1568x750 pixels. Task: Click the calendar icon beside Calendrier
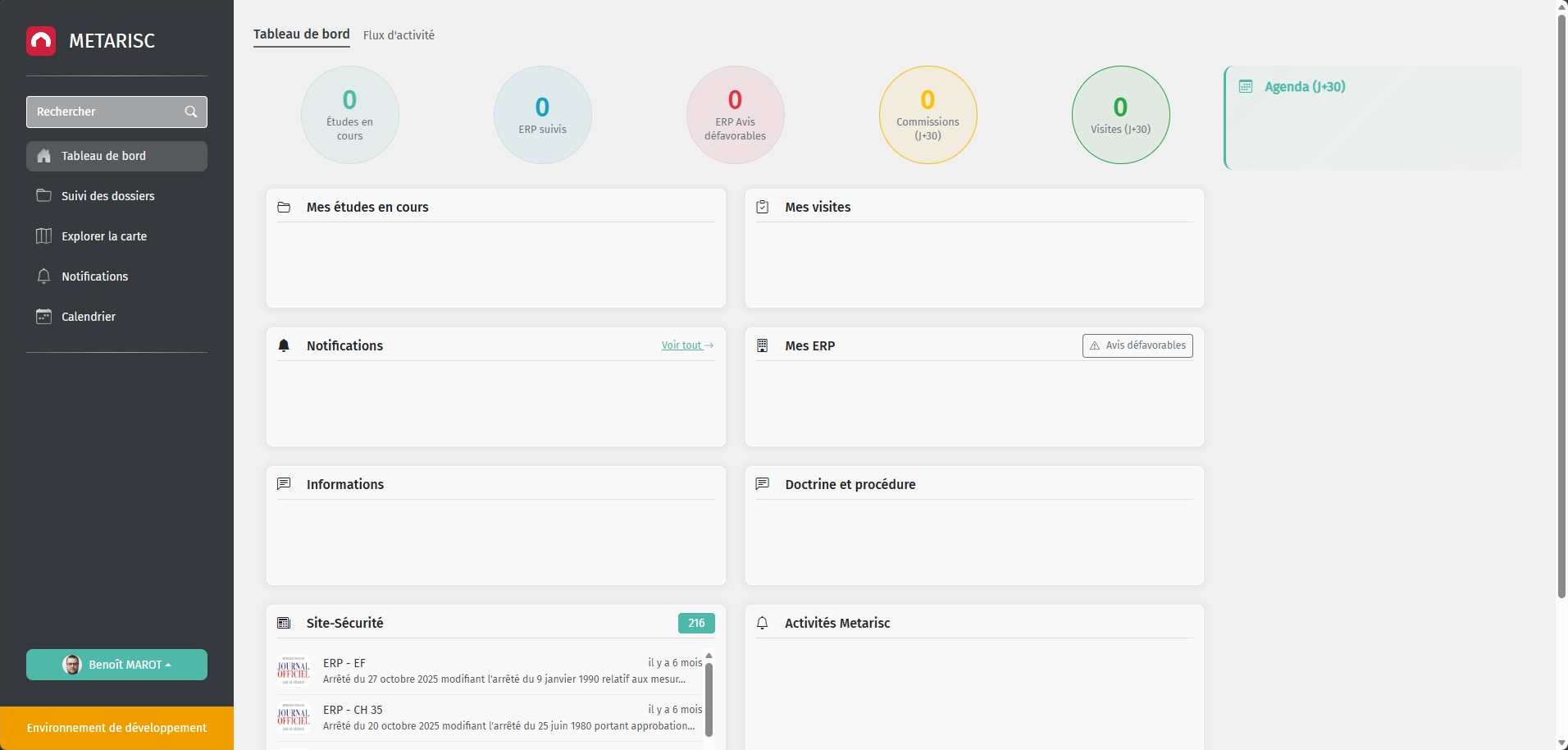coord(44,316)
